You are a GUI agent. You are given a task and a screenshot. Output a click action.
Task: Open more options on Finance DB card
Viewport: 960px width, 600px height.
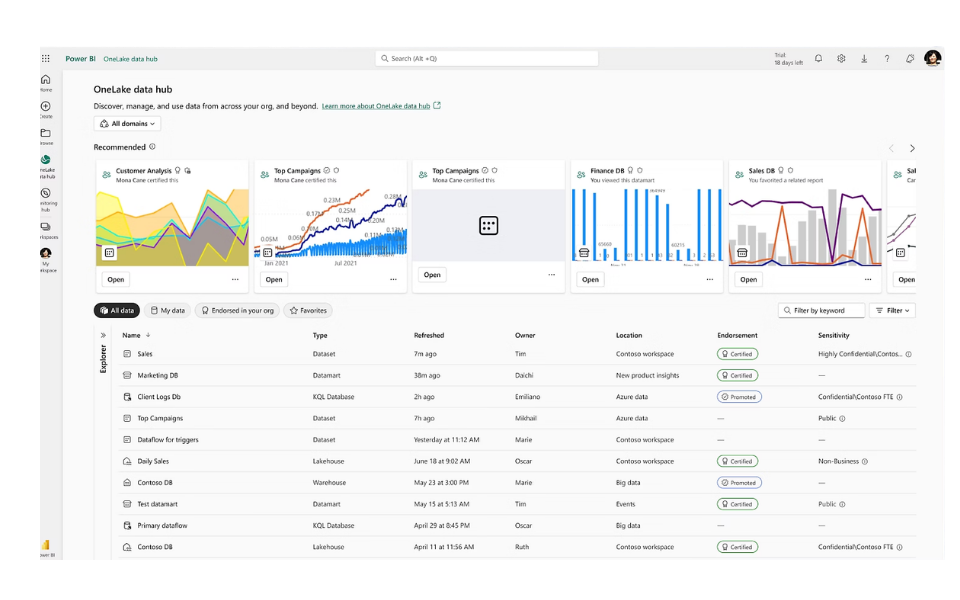(710, 279)
